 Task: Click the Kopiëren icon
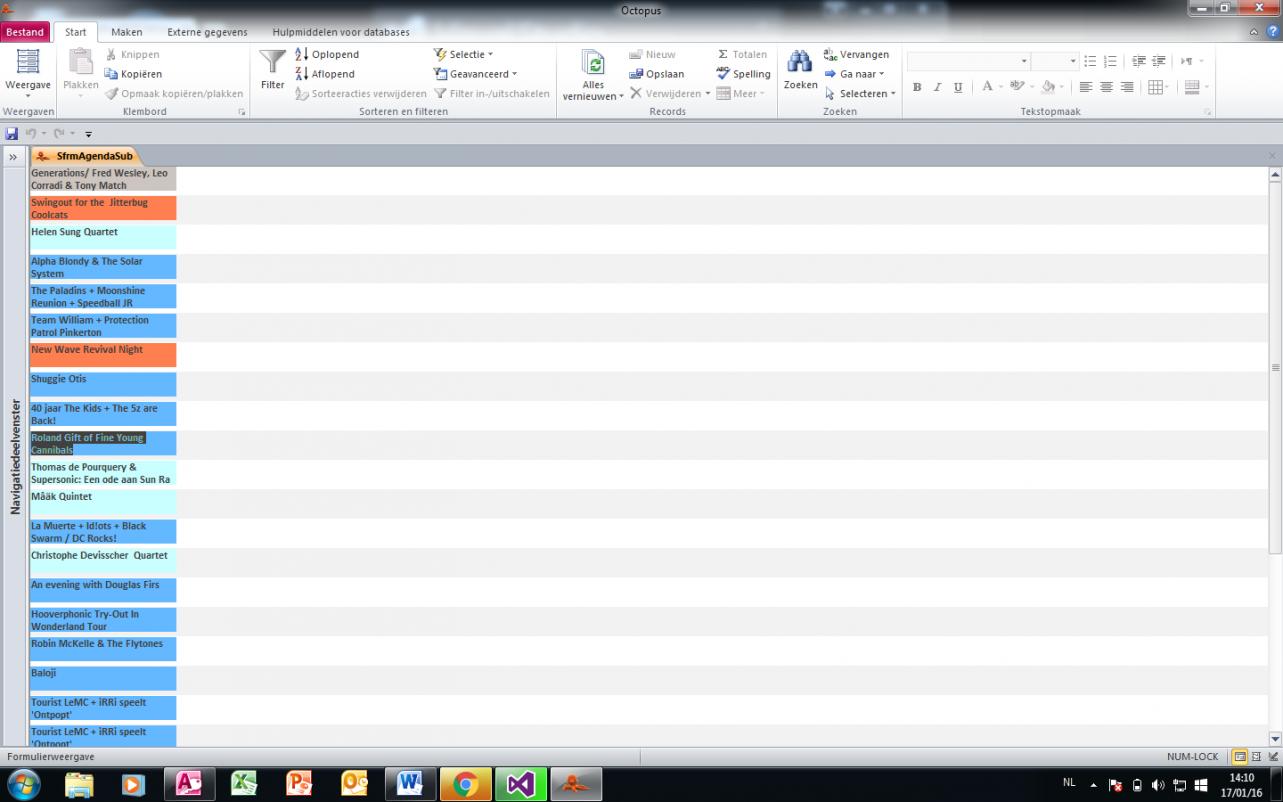coord(111,74)
